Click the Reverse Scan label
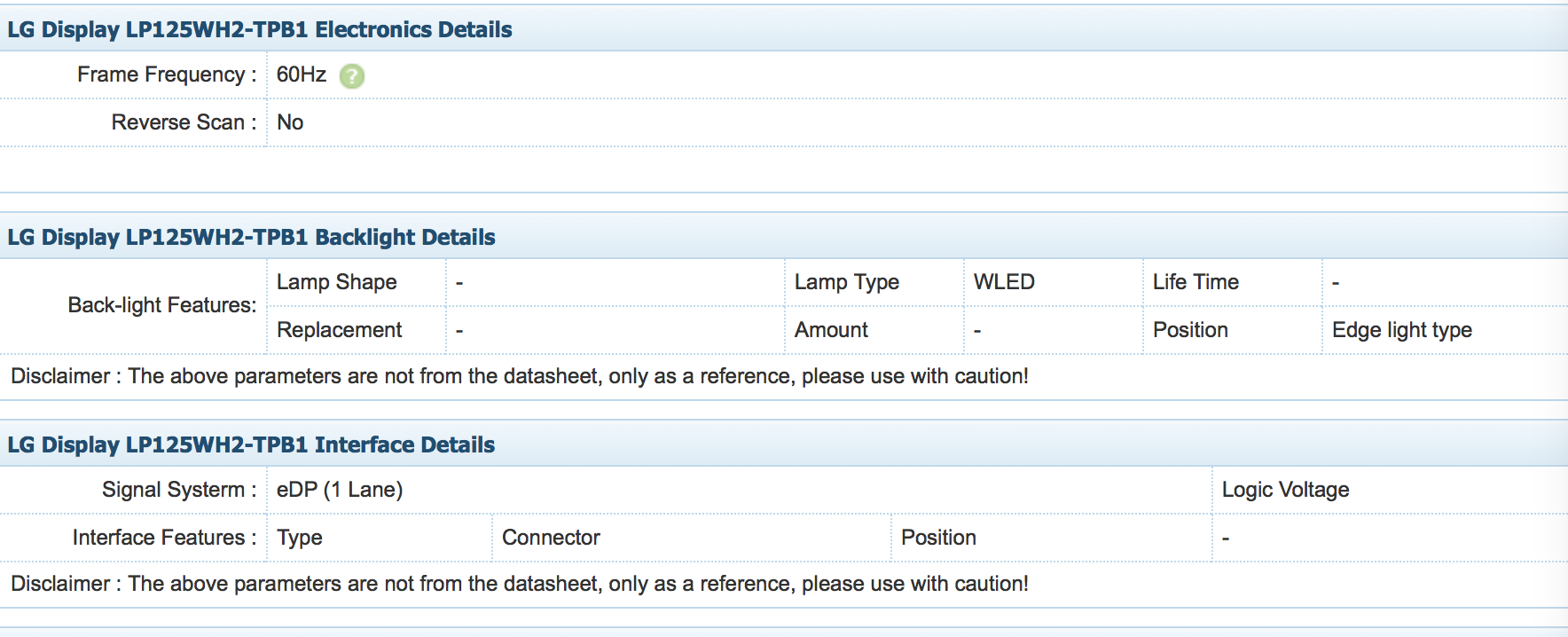The image size is (1568, 637). pos(184,122)
